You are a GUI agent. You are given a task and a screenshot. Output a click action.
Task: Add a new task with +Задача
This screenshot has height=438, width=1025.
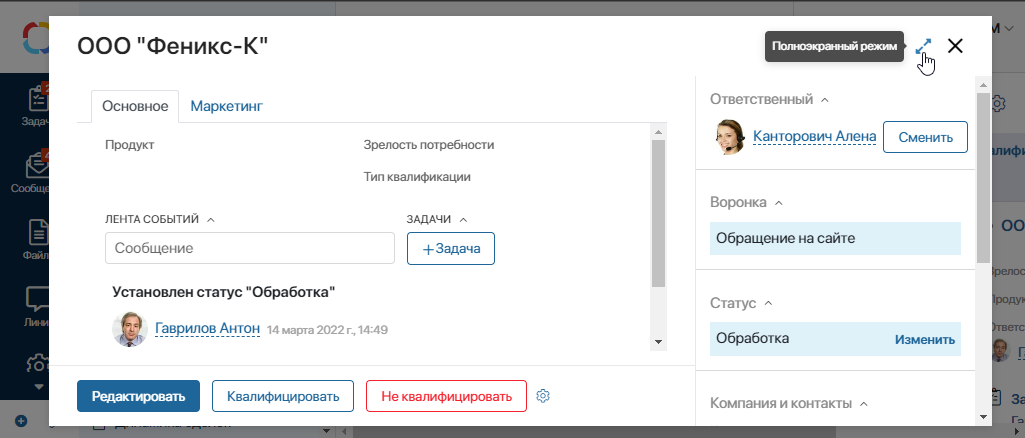pyautogui.click(x=451, y=248)
